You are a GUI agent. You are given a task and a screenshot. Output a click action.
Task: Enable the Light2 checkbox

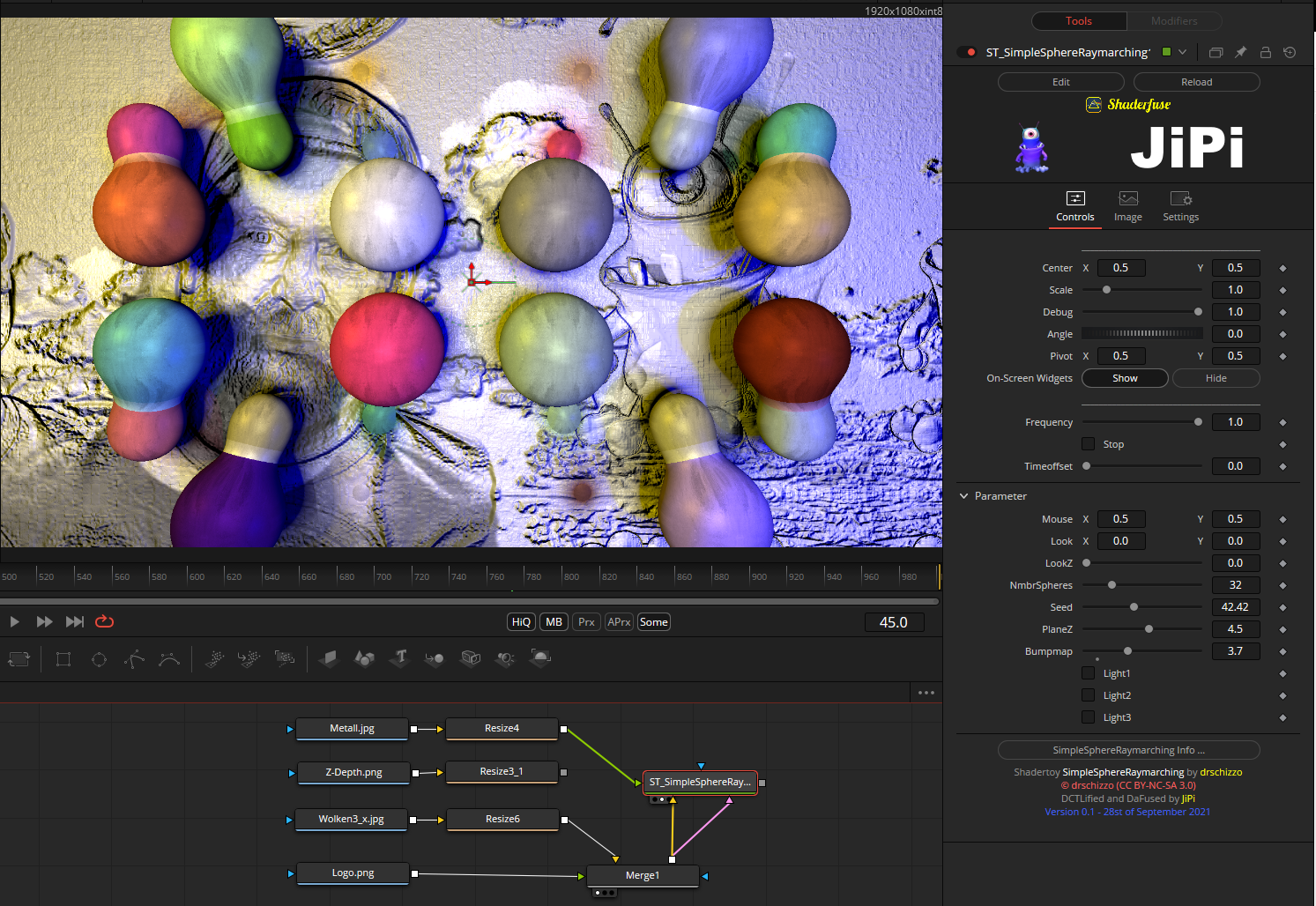pyautogui.click(x=1089, y=695)
